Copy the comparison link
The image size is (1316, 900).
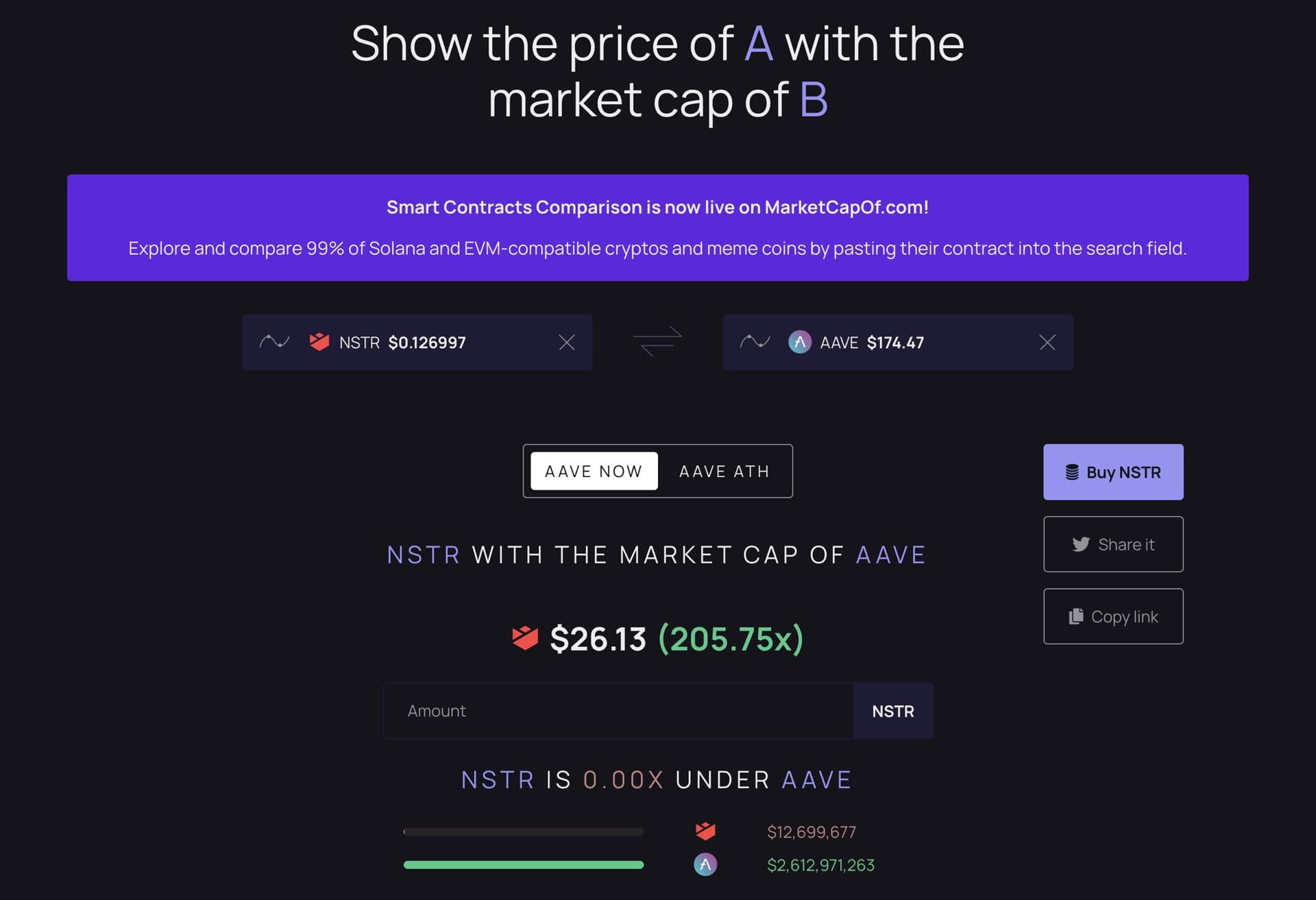click(1113, 616)
